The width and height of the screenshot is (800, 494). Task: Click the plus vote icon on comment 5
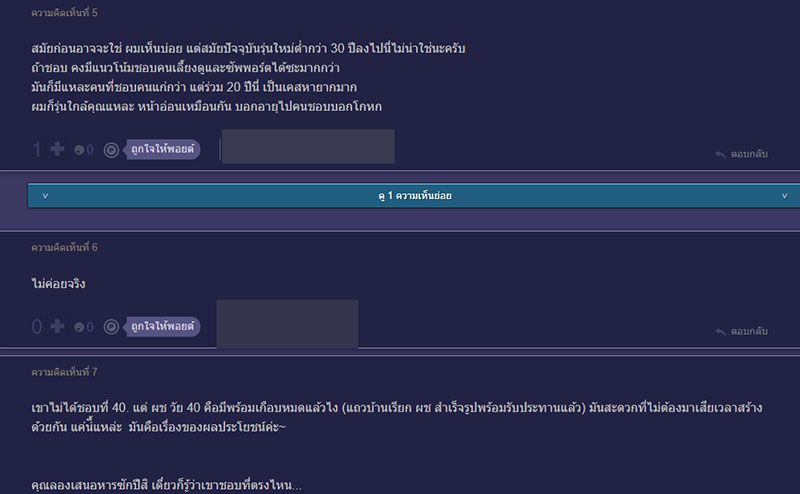click(x=57, y=150)
